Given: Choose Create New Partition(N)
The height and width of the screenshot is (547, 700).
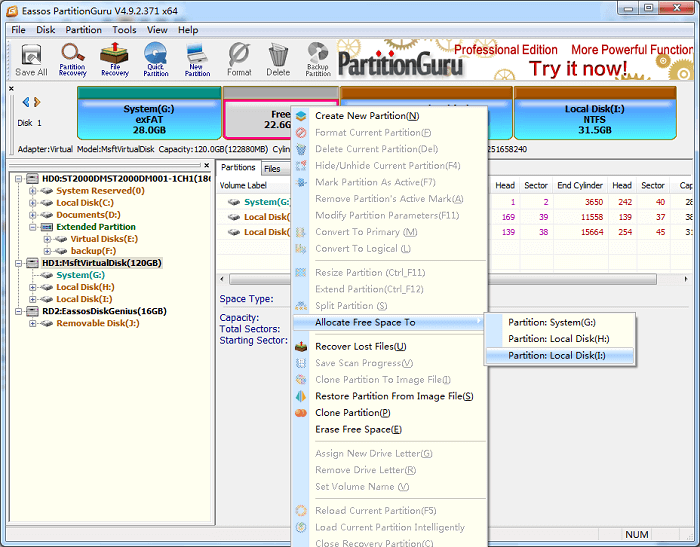Looking at the screenshot, I should coord(388,116).
